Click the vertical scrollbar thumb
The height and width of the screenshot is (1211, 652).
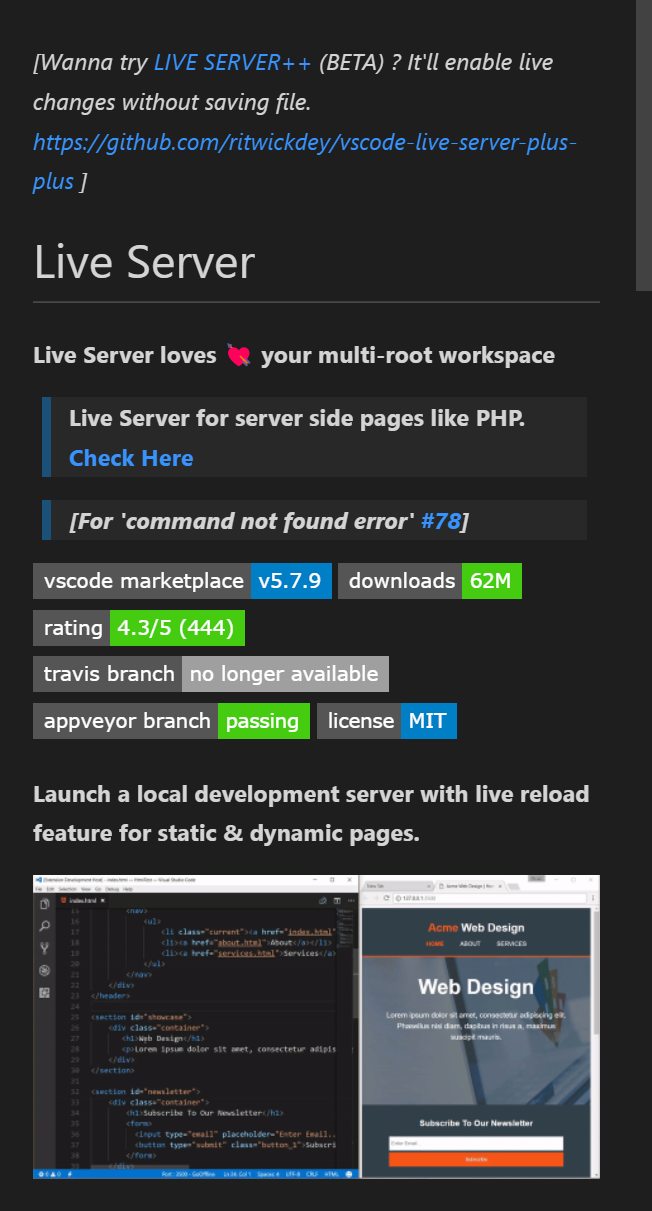point(644,145)
